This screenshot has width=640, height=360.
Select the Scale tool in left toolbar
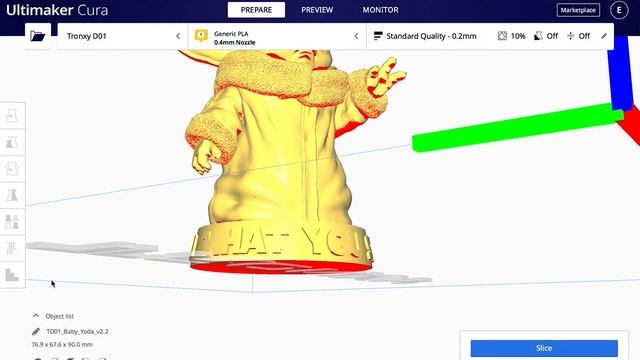click(x=12, y=142)
